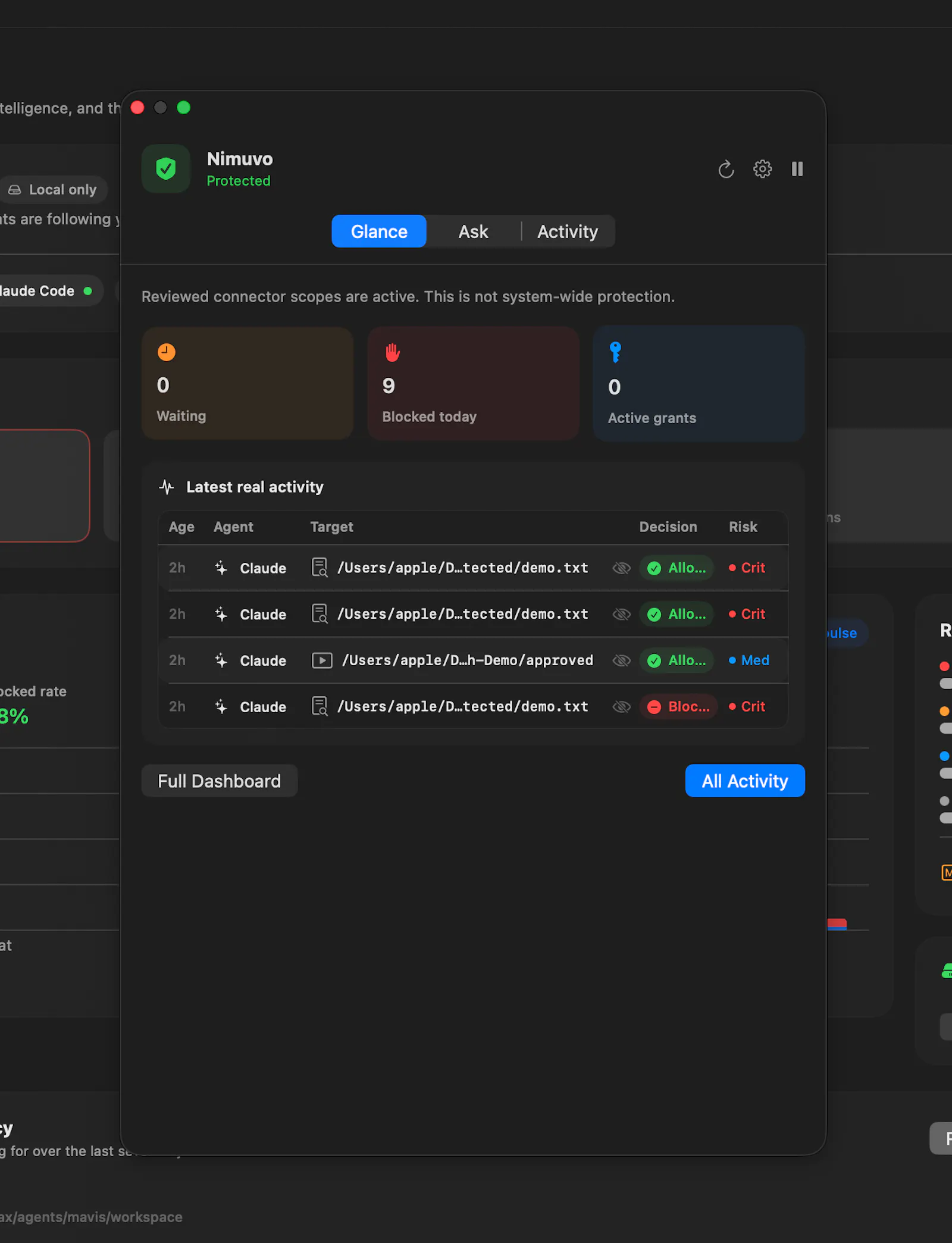This screenshot has height=1243, width=952.
Task: Open All Activity
Action: click(745, 781)
